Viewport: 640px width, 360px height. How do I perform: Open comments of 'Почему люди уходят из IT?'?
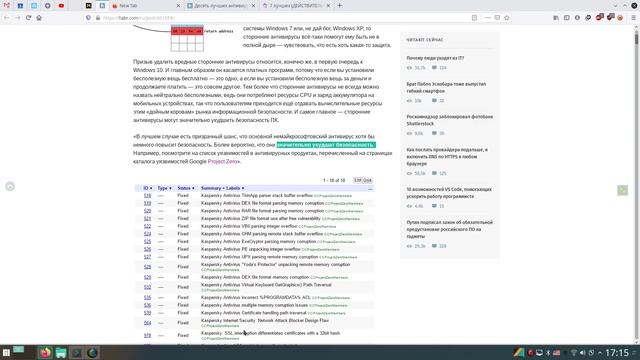point(439,68)
